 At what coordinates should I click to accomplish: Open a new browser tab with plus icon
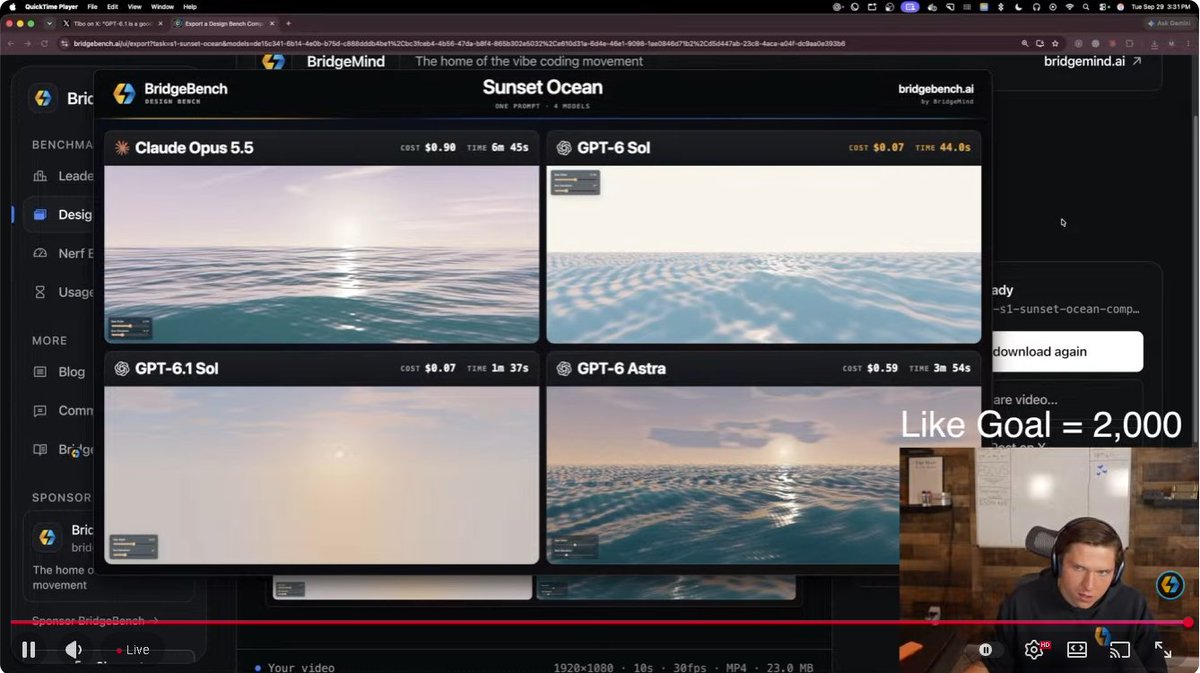[x=289, y=23]
